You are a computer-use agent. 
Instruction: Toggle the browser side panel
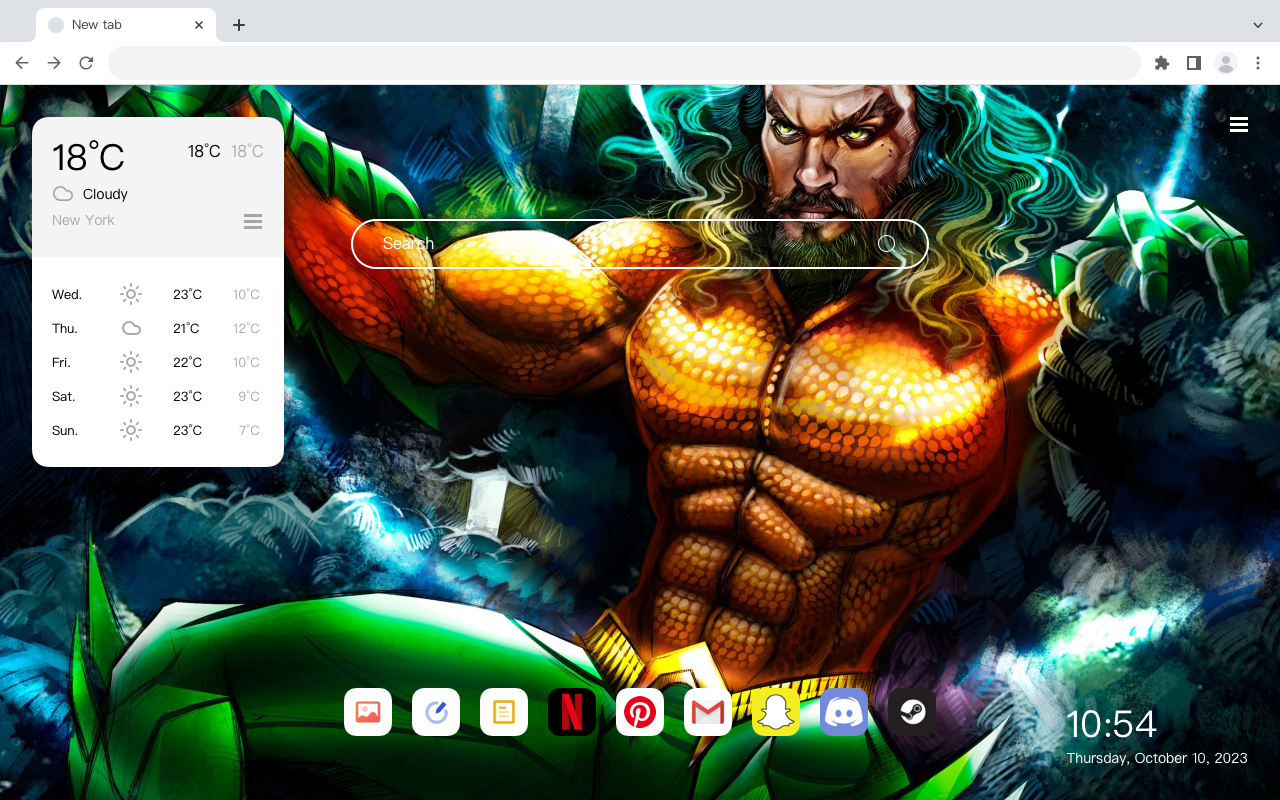tap(1193, 63)
